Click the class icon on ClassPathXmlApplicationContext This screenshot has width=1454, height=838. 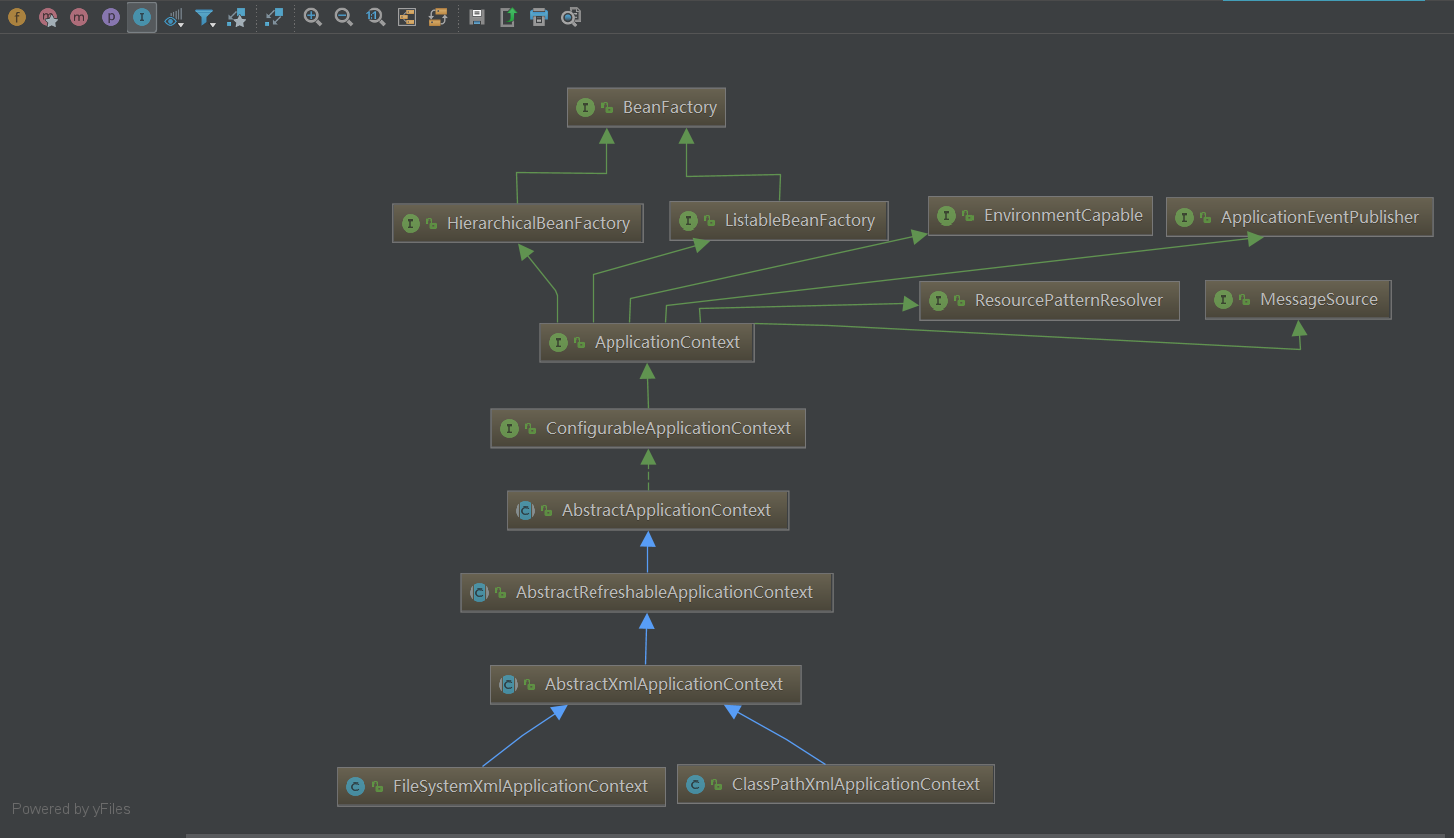pos(695,785)
